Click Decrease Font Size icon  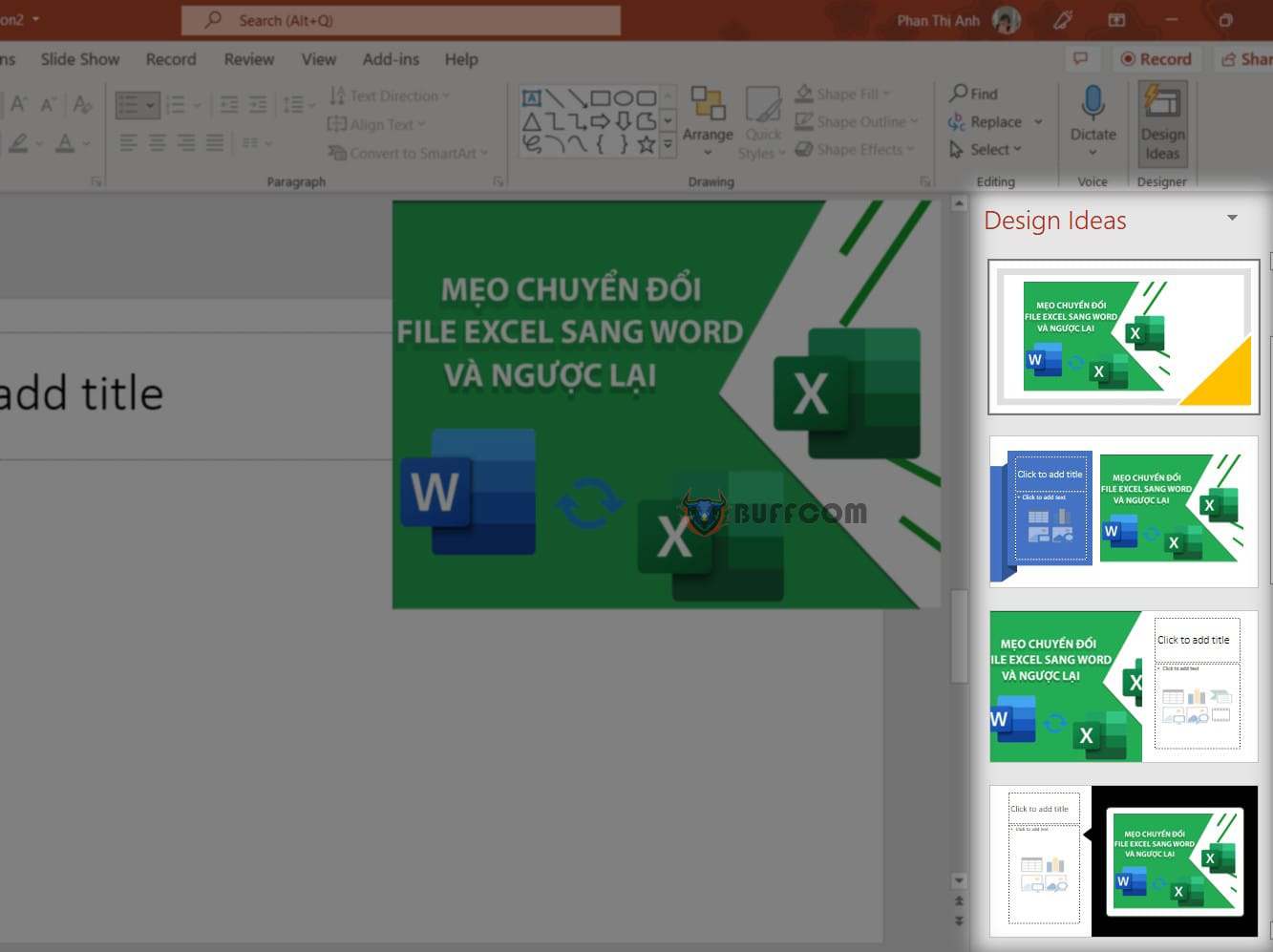(48, 104)
